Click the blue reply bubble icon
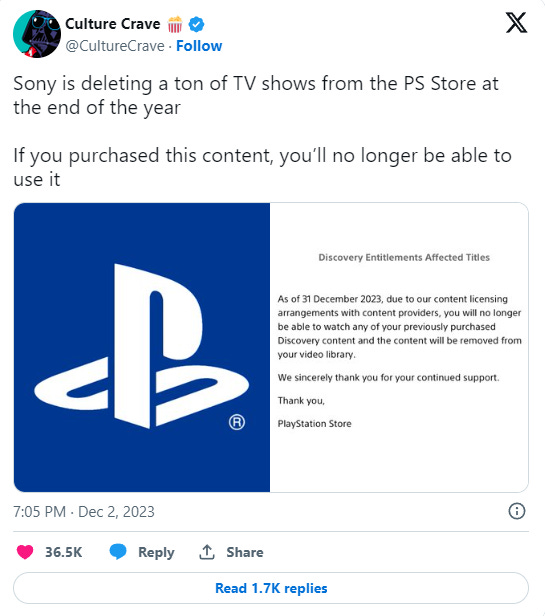The height and width of the screenshot is (616, 545). [x=117, y=552]
